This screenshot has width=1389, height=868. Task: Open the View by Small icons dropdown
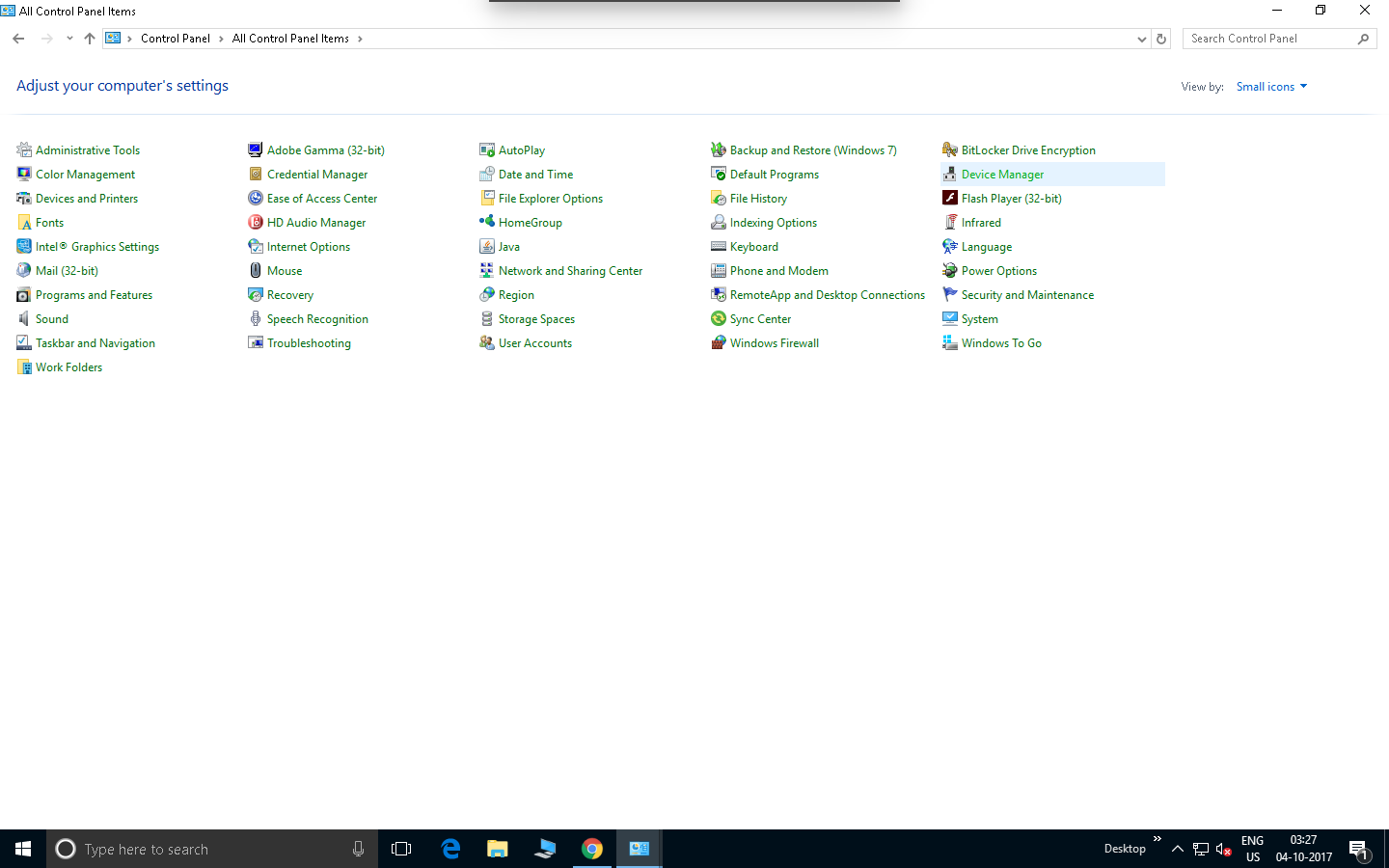1271,87
